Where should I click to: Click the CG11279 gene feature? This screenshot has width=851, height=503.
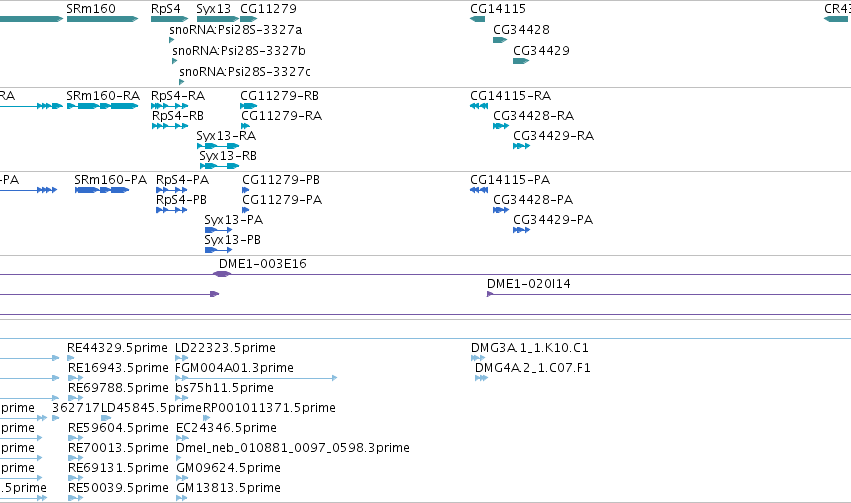[x=249, y=19]
